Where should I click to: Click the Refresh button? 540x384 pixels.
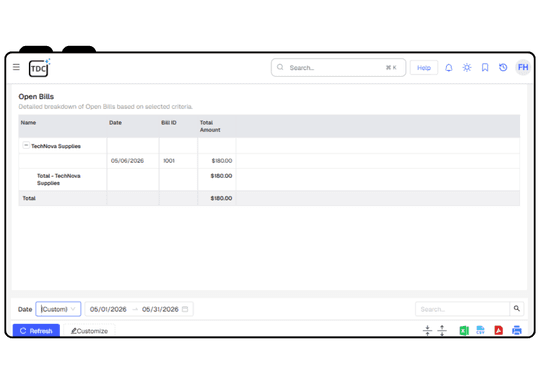click(x=36, y=331)
